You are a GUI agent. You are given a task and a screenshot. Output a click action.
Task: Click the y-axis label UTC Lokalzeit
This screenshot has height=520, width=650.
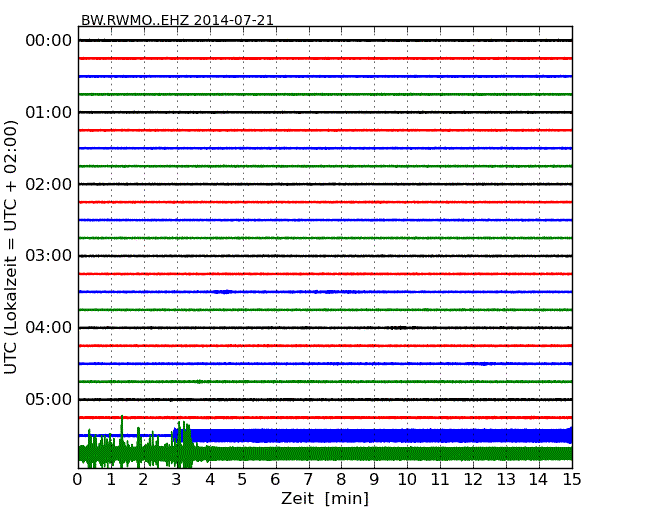pyautogui.click(x=10, y=247)
